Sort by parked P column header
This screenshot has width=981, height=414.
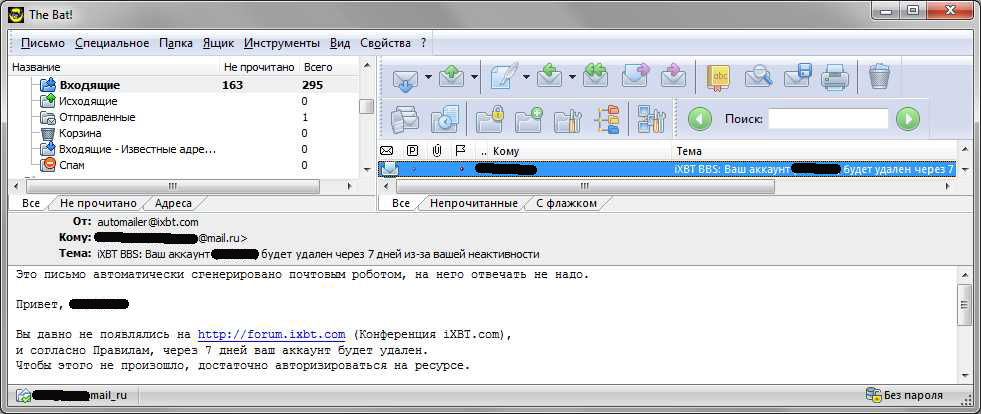coord(412,151)
